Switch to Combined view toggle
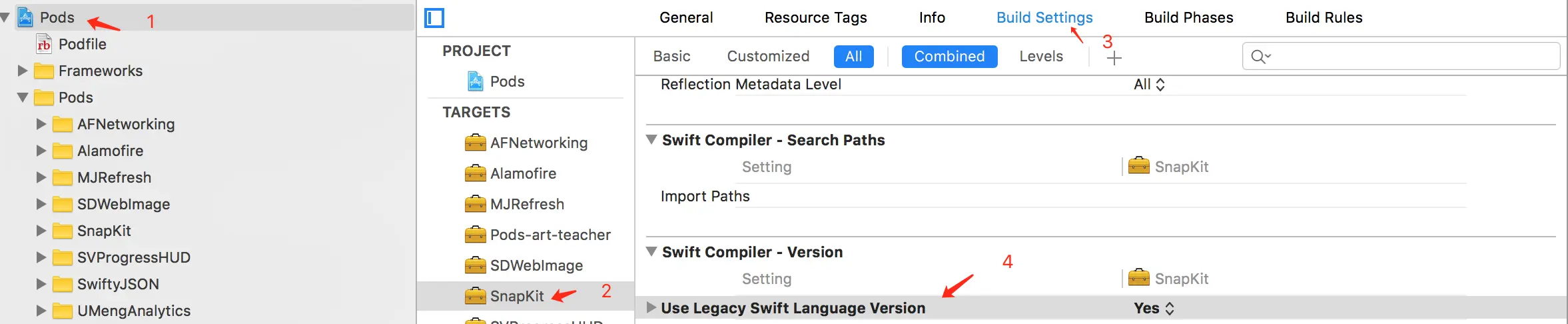1568x324 pixels. (949, 57)
